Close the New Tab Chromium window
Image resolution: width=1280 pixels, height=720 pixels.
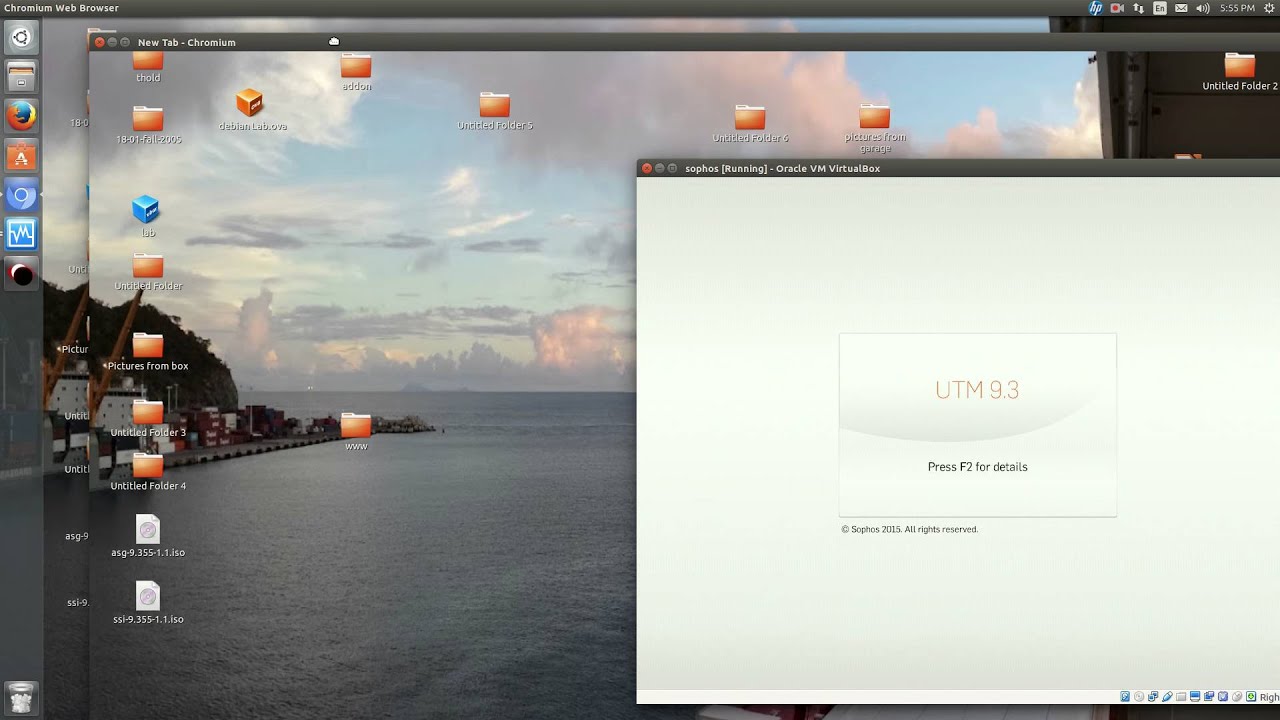pyautogui.click(x=99, y=42)
